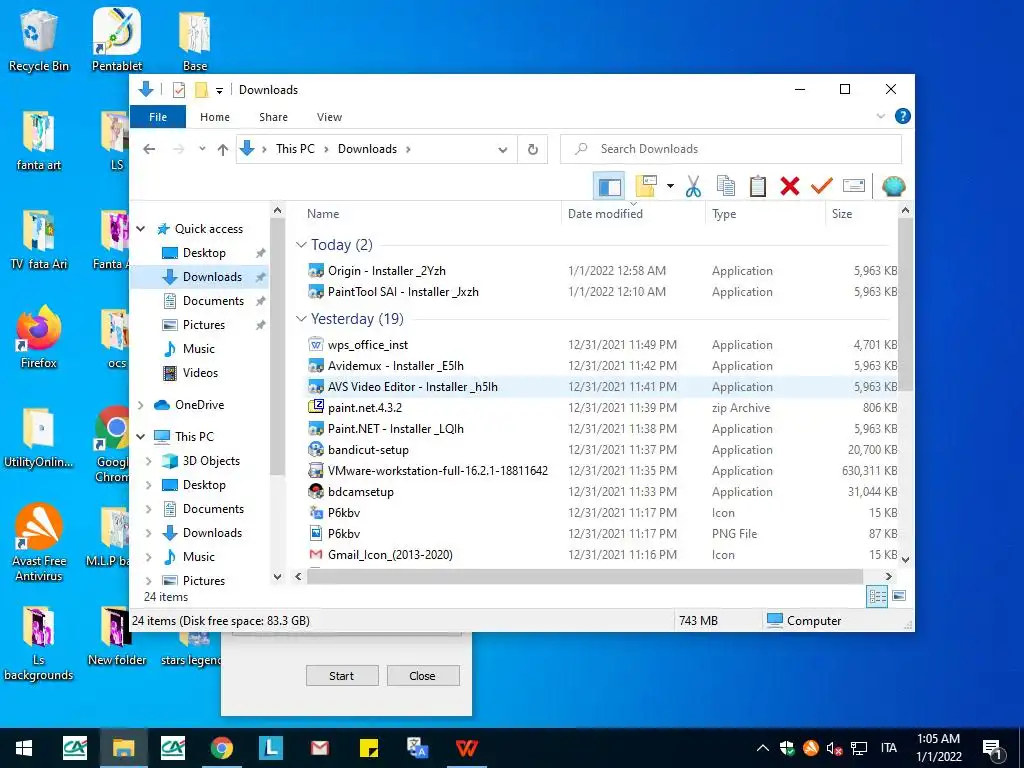Select OneDrive in navigation pane
Screen dimensions: 1024x768
(x=199, y=405)
